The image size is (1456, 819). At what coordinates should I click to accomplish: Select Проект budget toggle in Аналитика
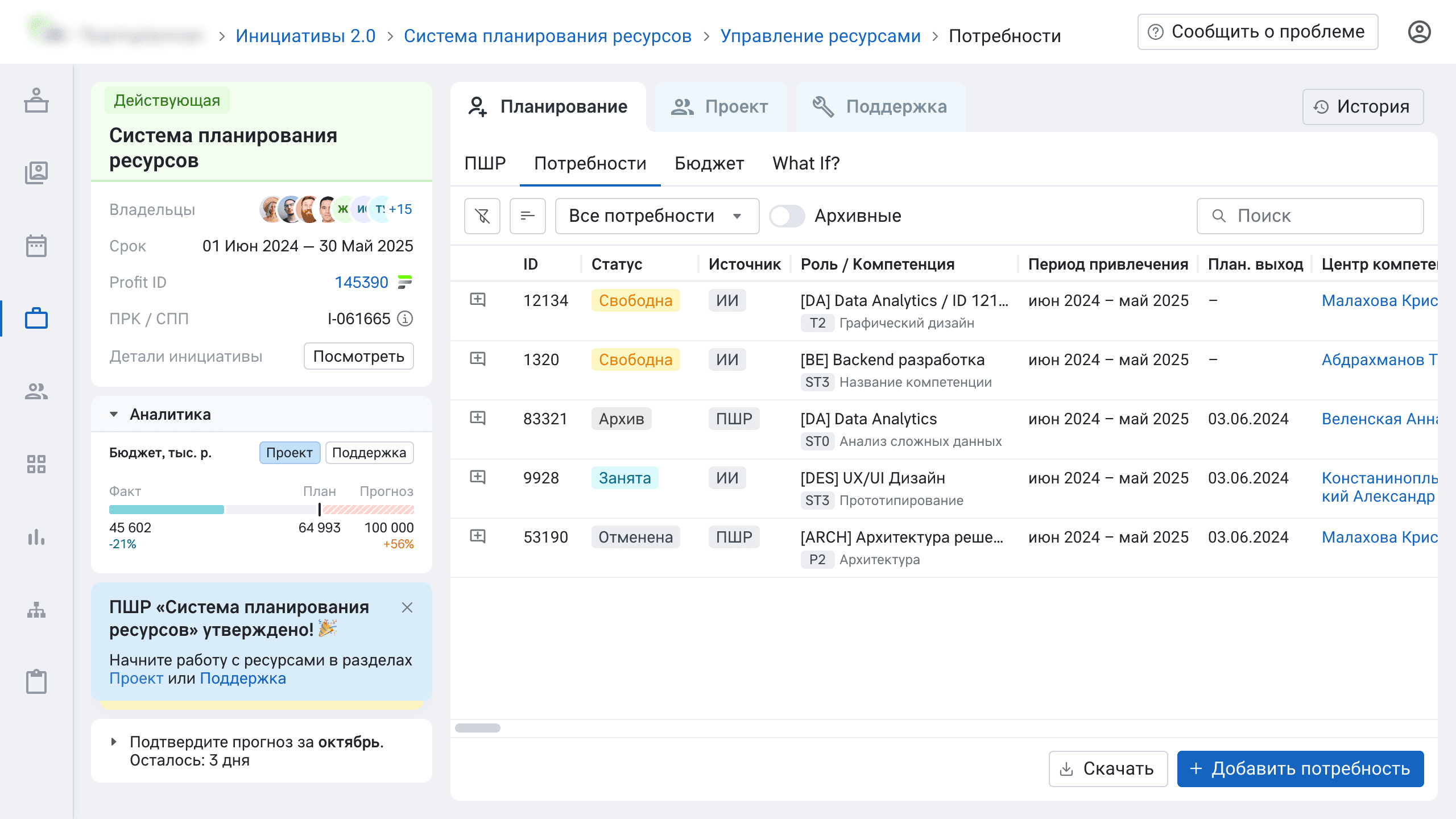tap(289, 453)
